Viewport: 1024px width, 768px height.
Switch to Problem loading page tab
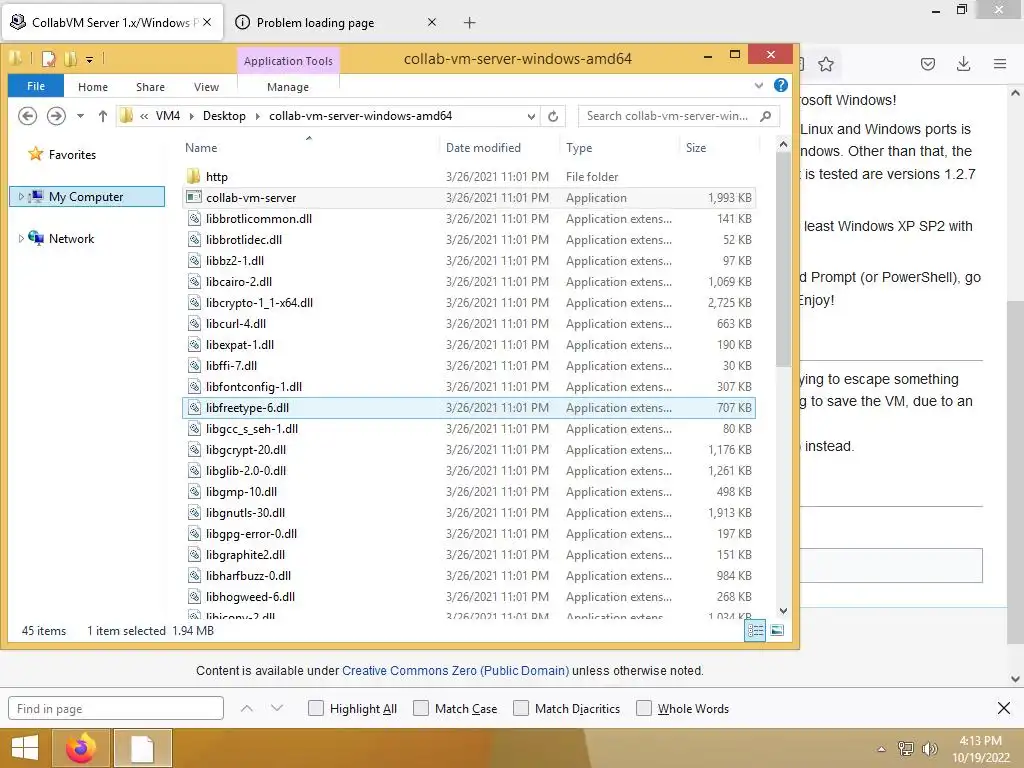(315, 23)
